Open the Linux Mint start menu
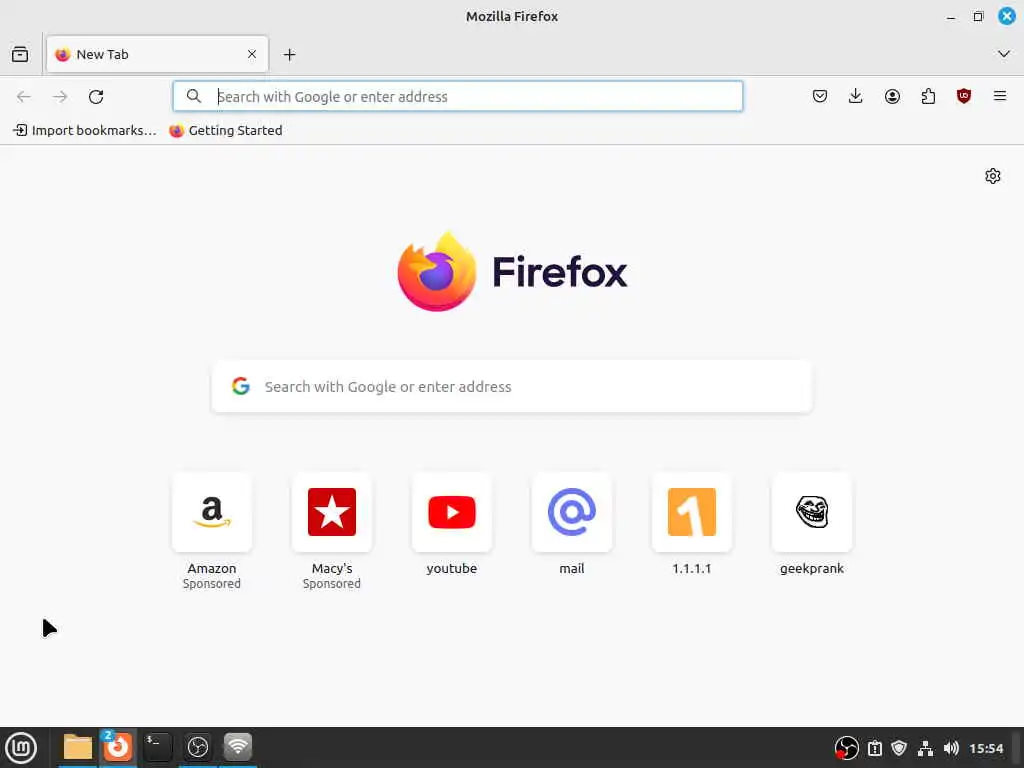 point(21,748)
